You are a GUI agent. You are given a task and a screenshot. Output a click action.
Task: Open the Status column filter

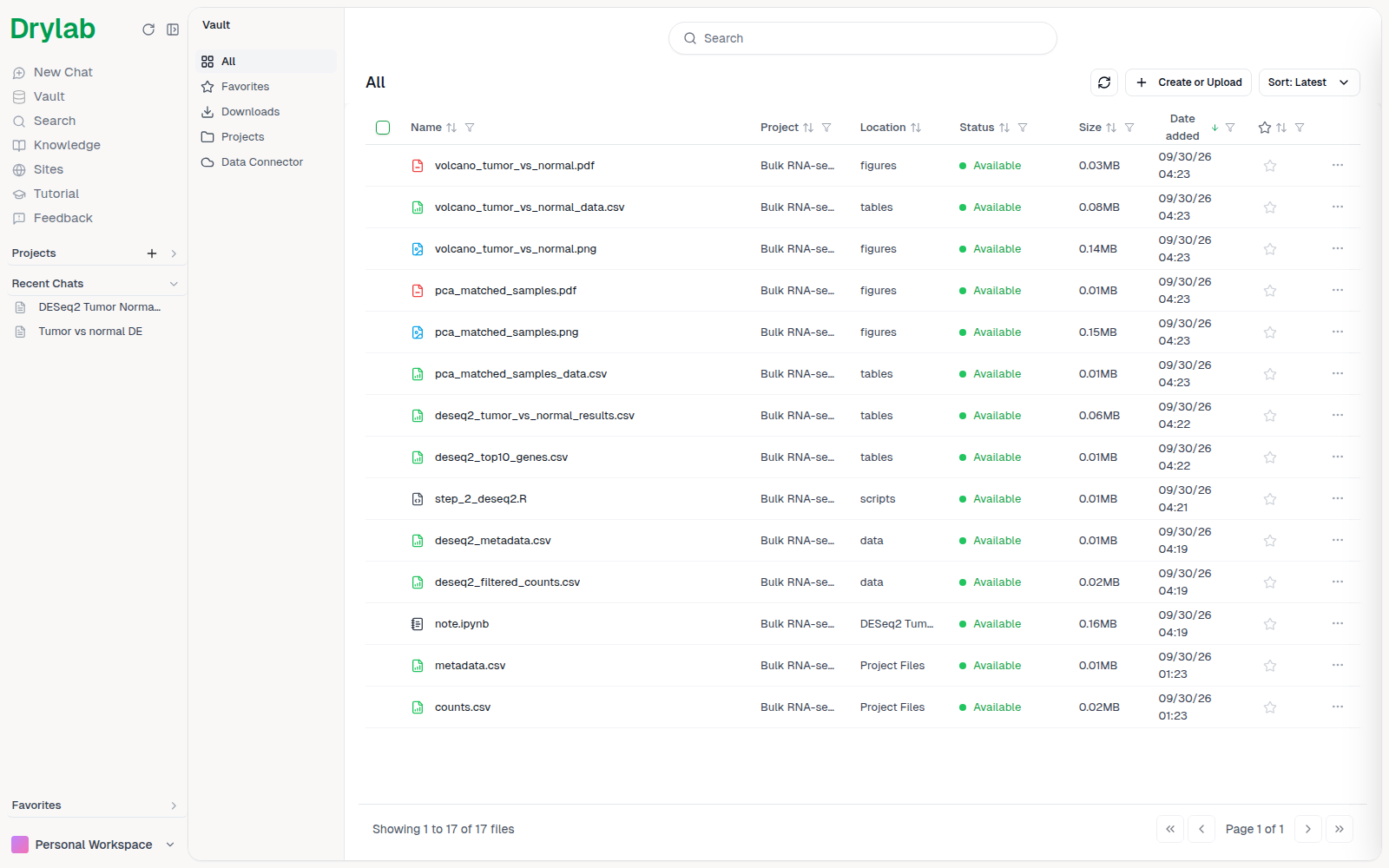point(1023,128)
